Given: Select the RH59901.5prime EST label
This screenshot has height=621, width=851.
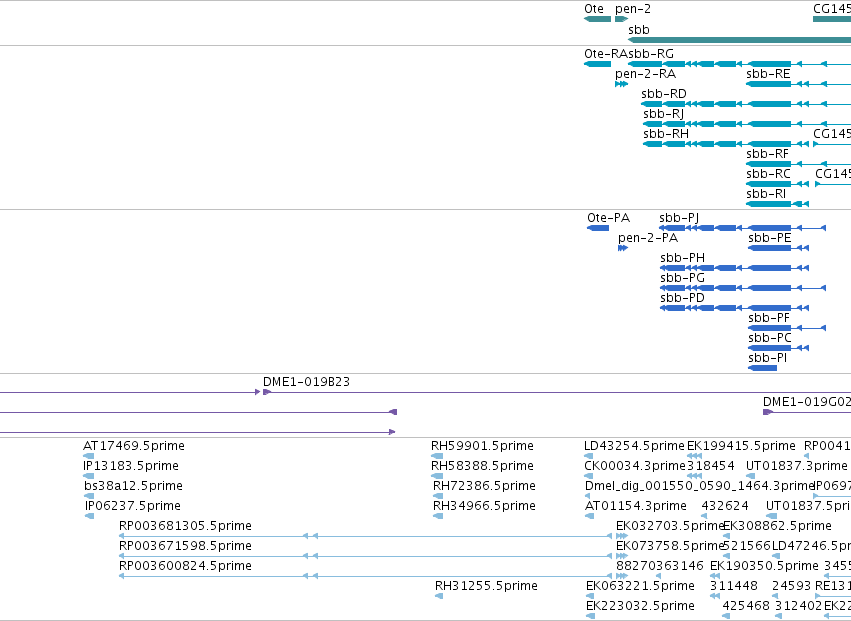Looking at the screenshot, I should pyautogui.click(x=482, y=446).
